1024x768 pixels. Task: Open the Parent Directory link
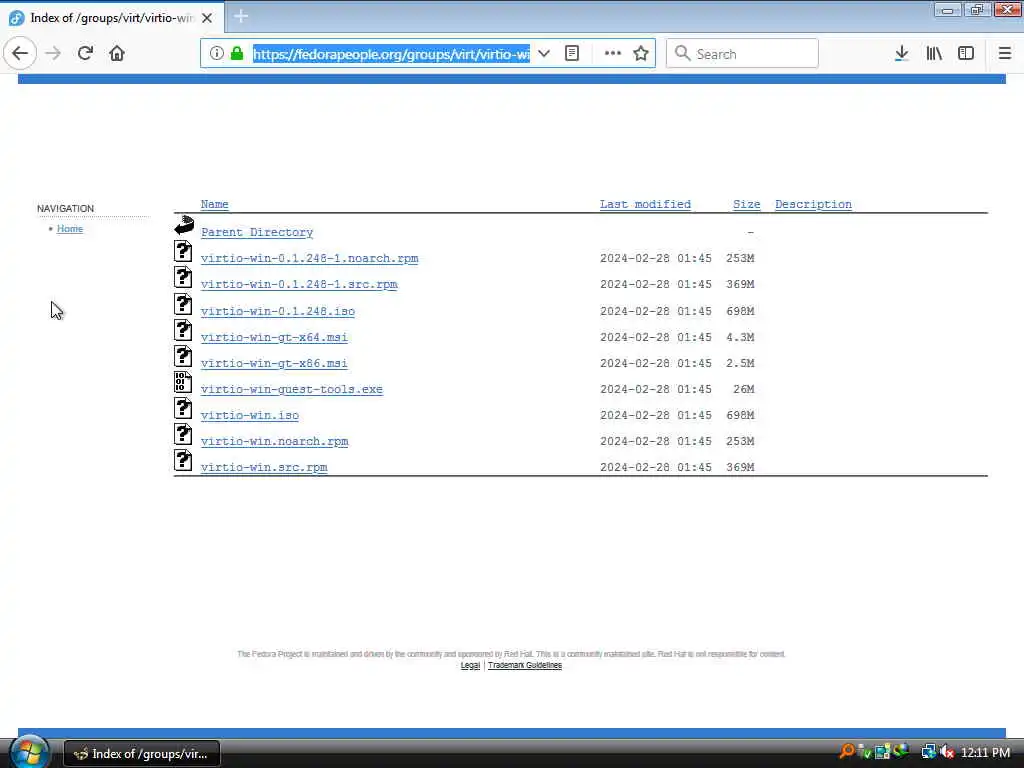point(257,232)
